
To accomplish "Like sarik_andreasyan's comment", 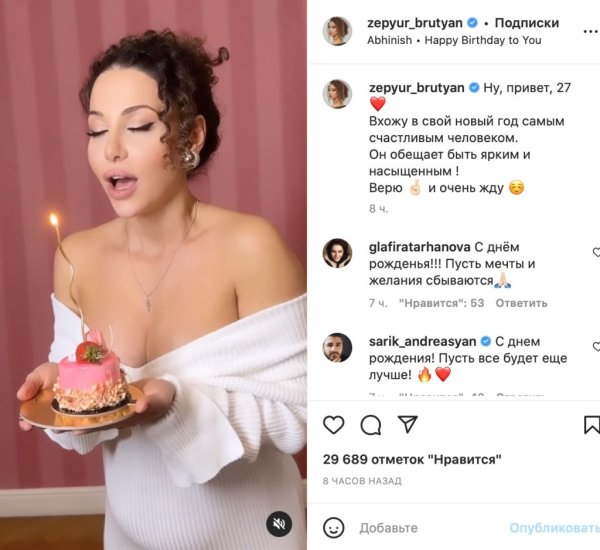I will (596, 346).
